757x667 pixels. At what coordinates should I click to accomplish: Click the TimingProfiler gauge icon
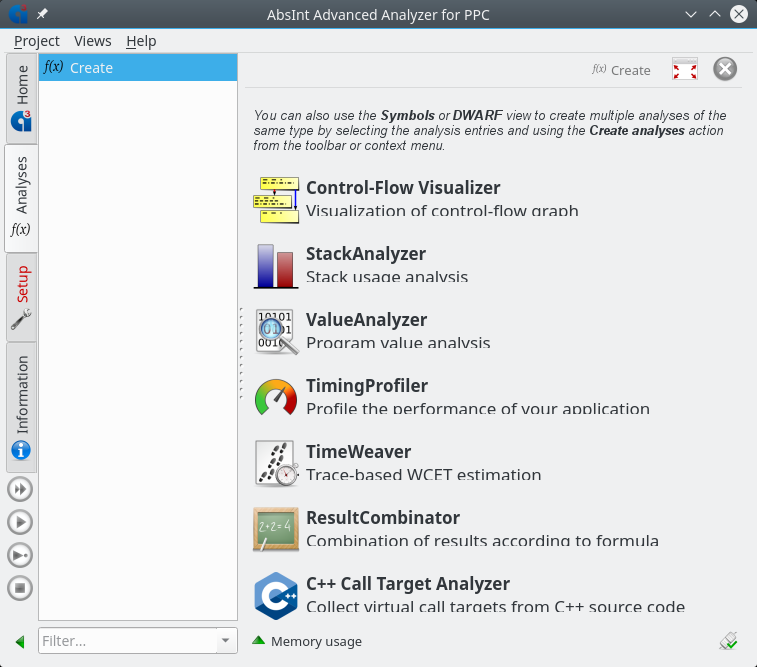point(276,397)
